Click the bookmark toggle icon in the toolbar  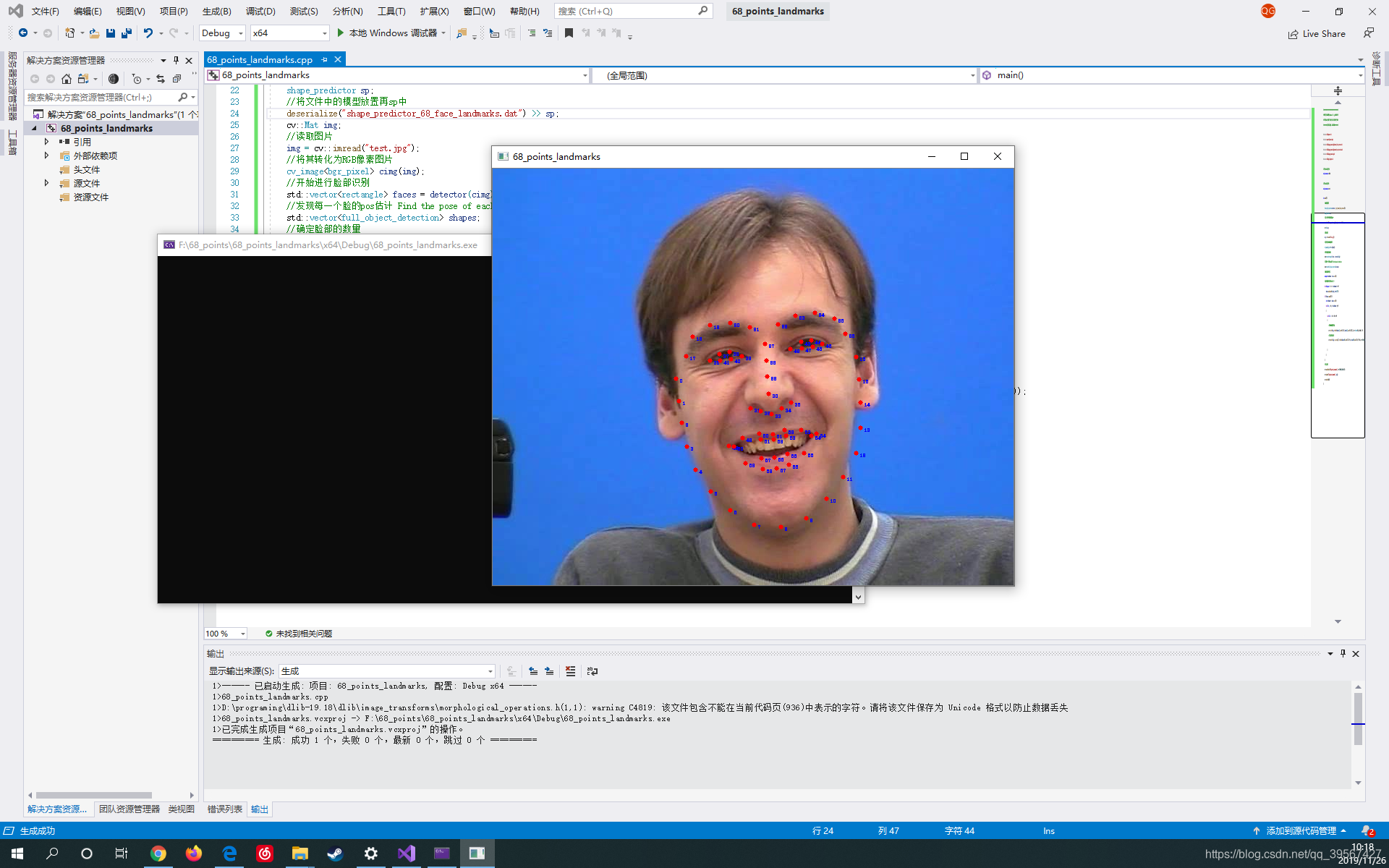tap(569, 33)
